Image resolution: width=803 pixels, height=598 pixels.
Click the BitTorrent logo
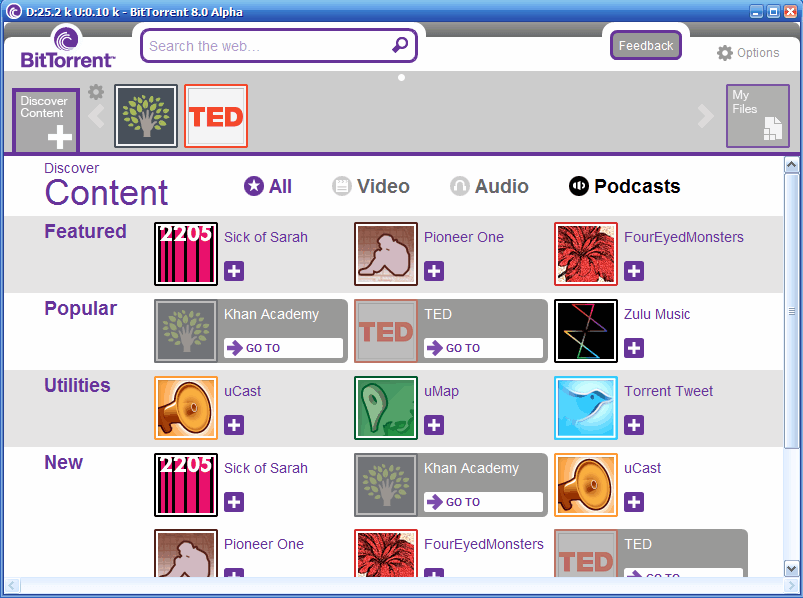coord(68,47)
